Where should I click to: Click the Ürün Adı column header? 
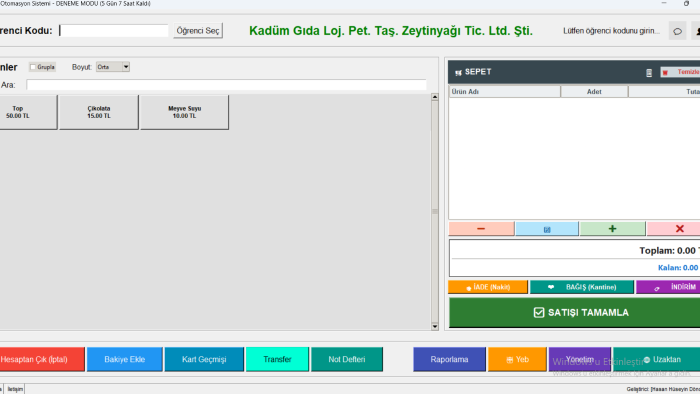(504, 91)
